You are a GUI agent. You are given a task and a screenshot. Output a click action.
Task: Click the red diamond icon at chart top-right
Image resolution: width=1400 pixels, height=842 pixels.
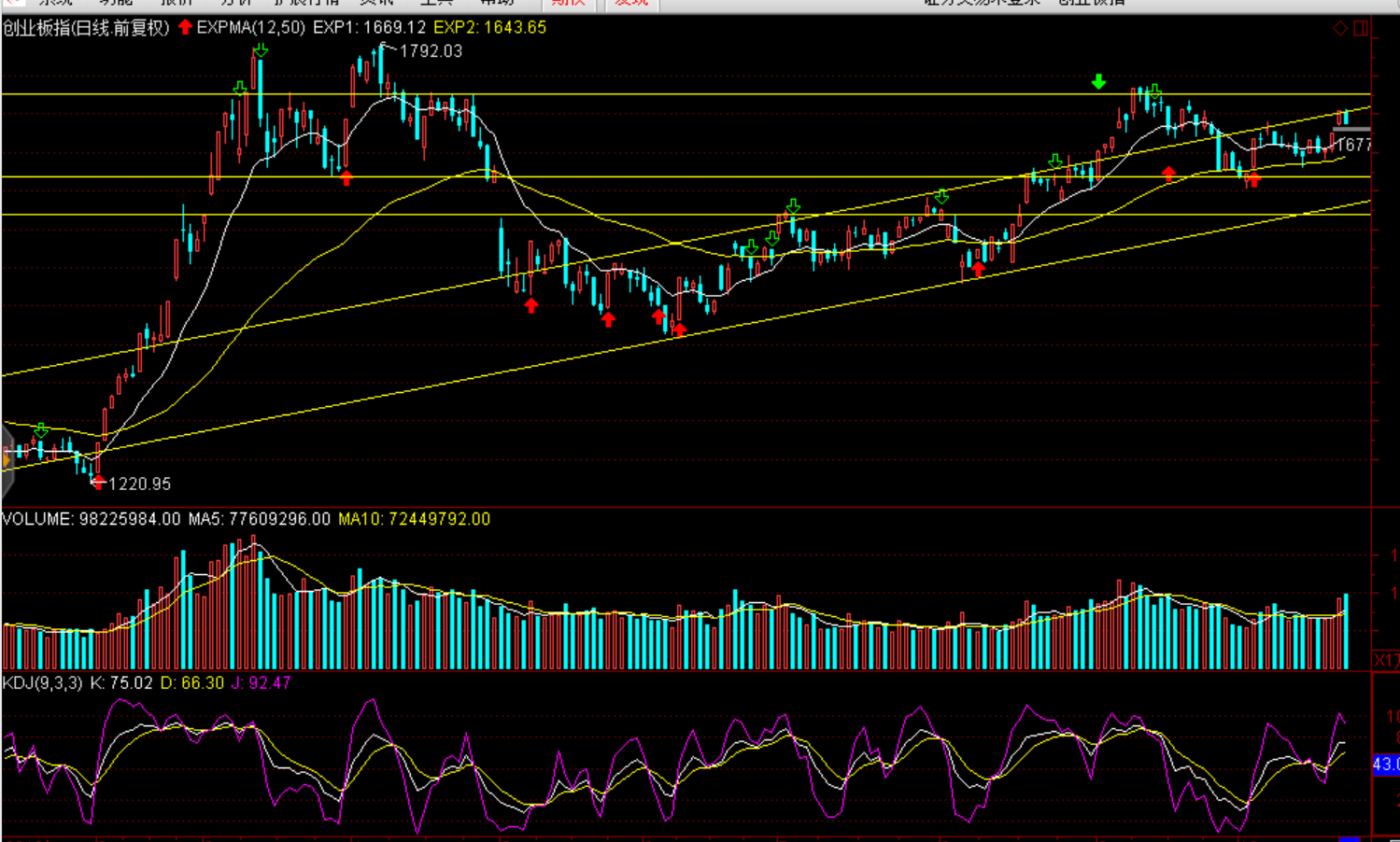tap(1340, 29)
